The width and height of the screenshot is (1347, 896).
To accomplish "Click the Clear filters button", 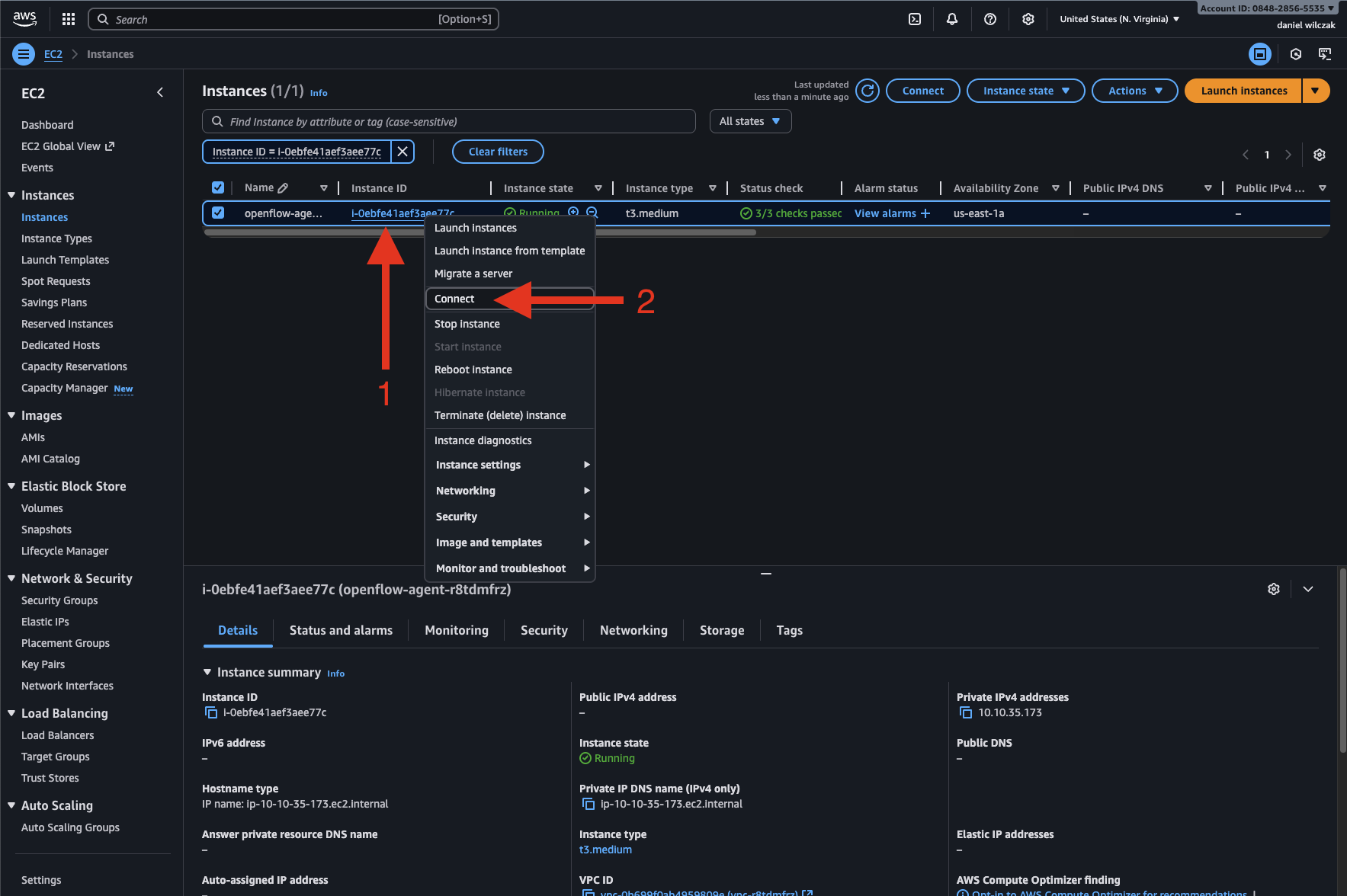I will coord(498,152).
